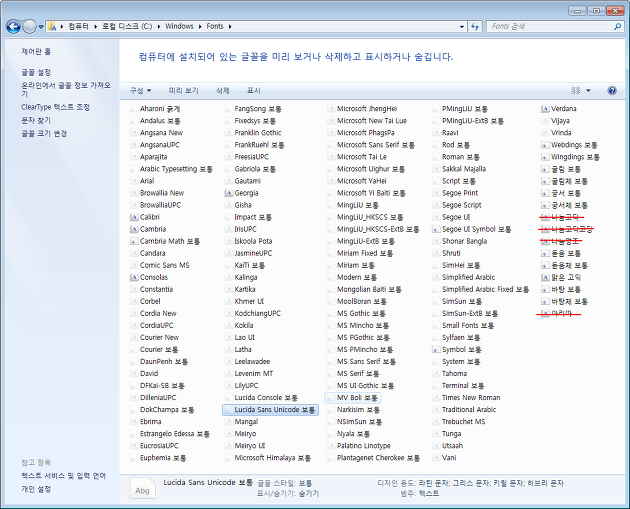Select the 바탕 보통 font icon
The image size is (630, 509).
545,290
